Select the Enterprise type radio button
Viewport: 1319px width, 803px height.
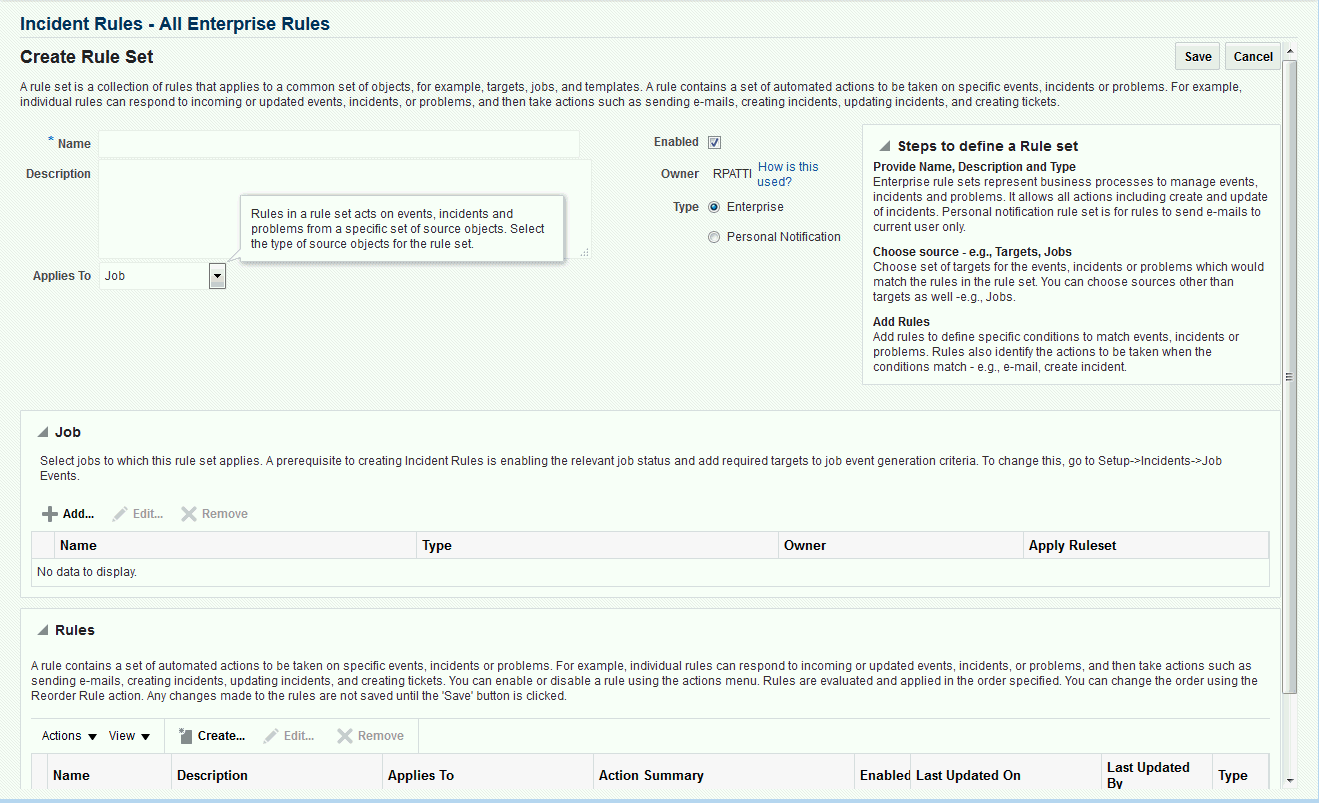714,207
